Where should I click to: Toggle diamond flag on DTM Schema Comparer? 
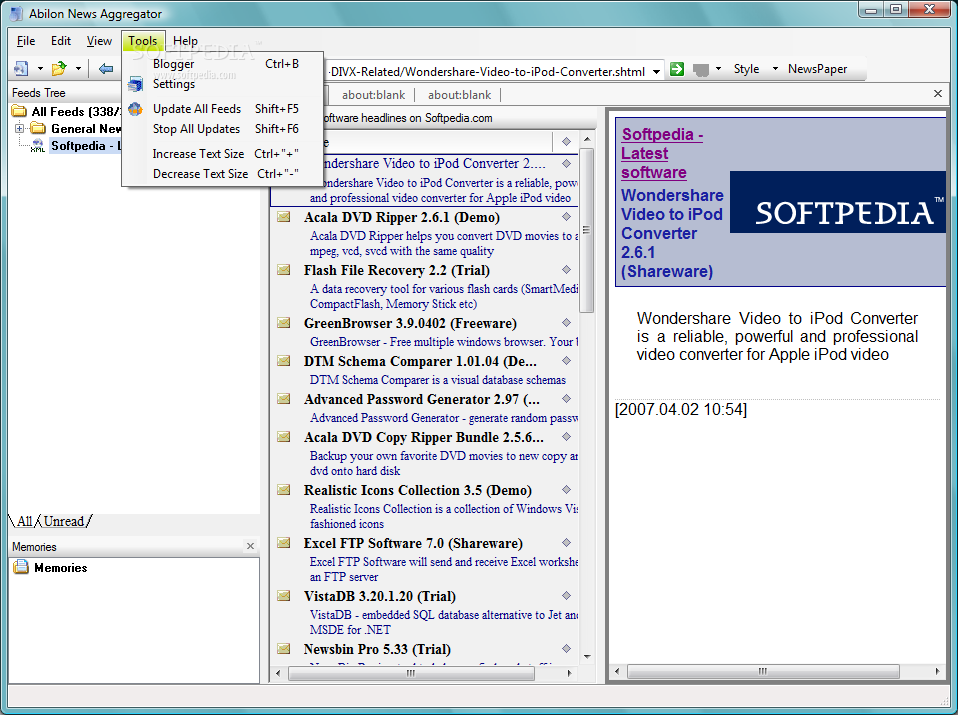566,361
